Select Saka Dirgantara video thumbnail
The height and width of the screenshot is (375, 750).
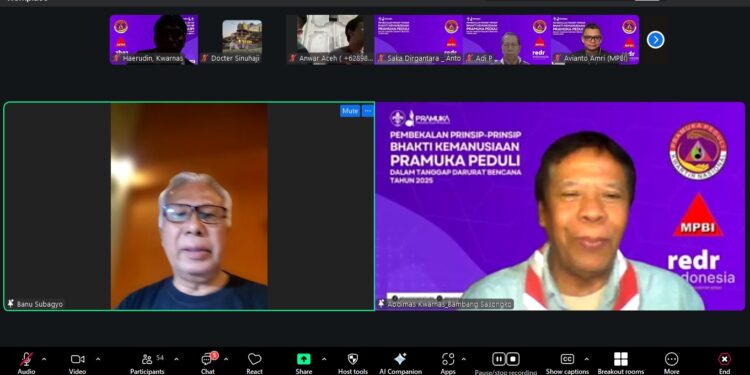[x=419, y=39]
